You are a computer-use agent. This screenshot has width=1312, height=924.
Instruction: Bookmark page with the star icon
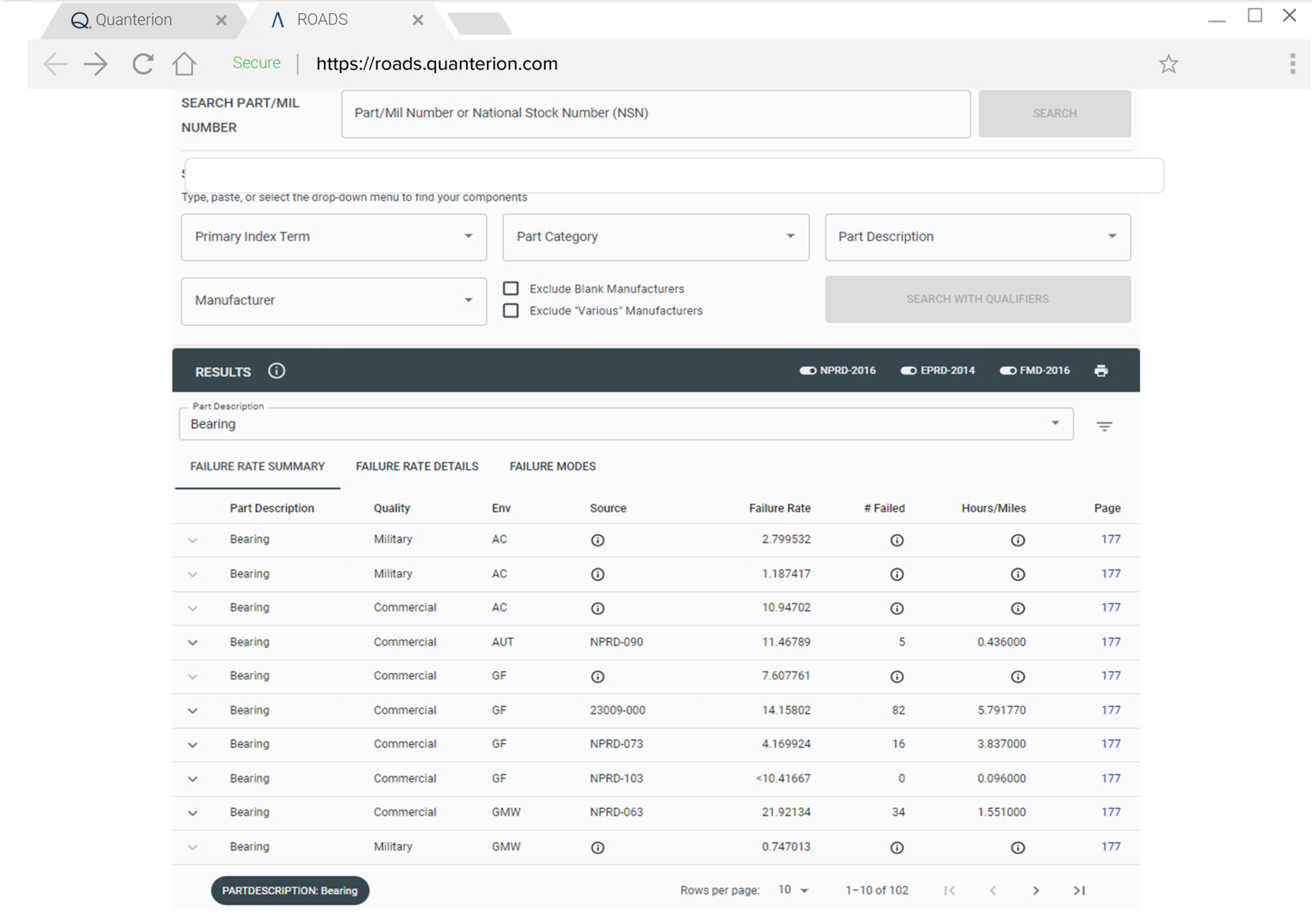(x=1169, y=64)
